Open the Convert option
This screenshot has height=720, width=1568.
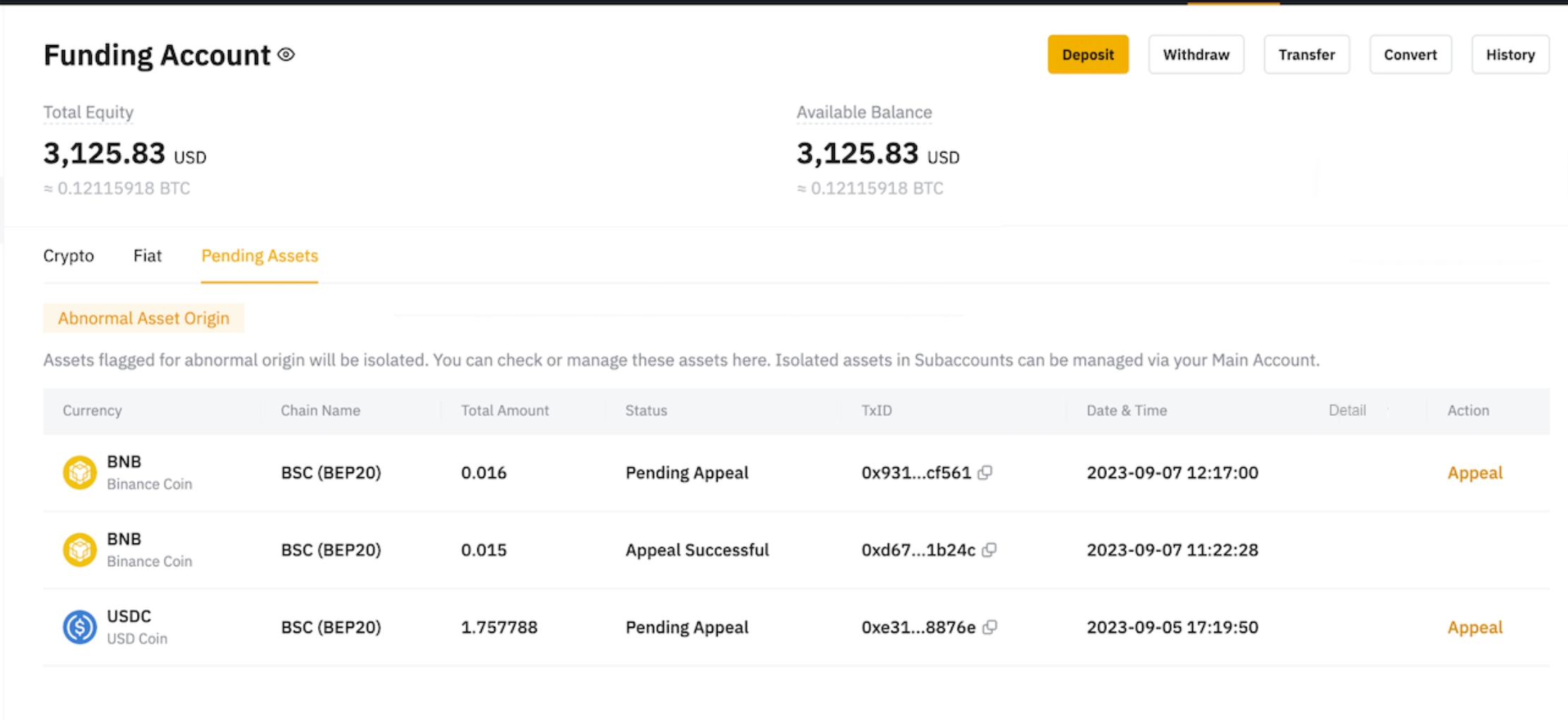click(x=1410, y=55)
